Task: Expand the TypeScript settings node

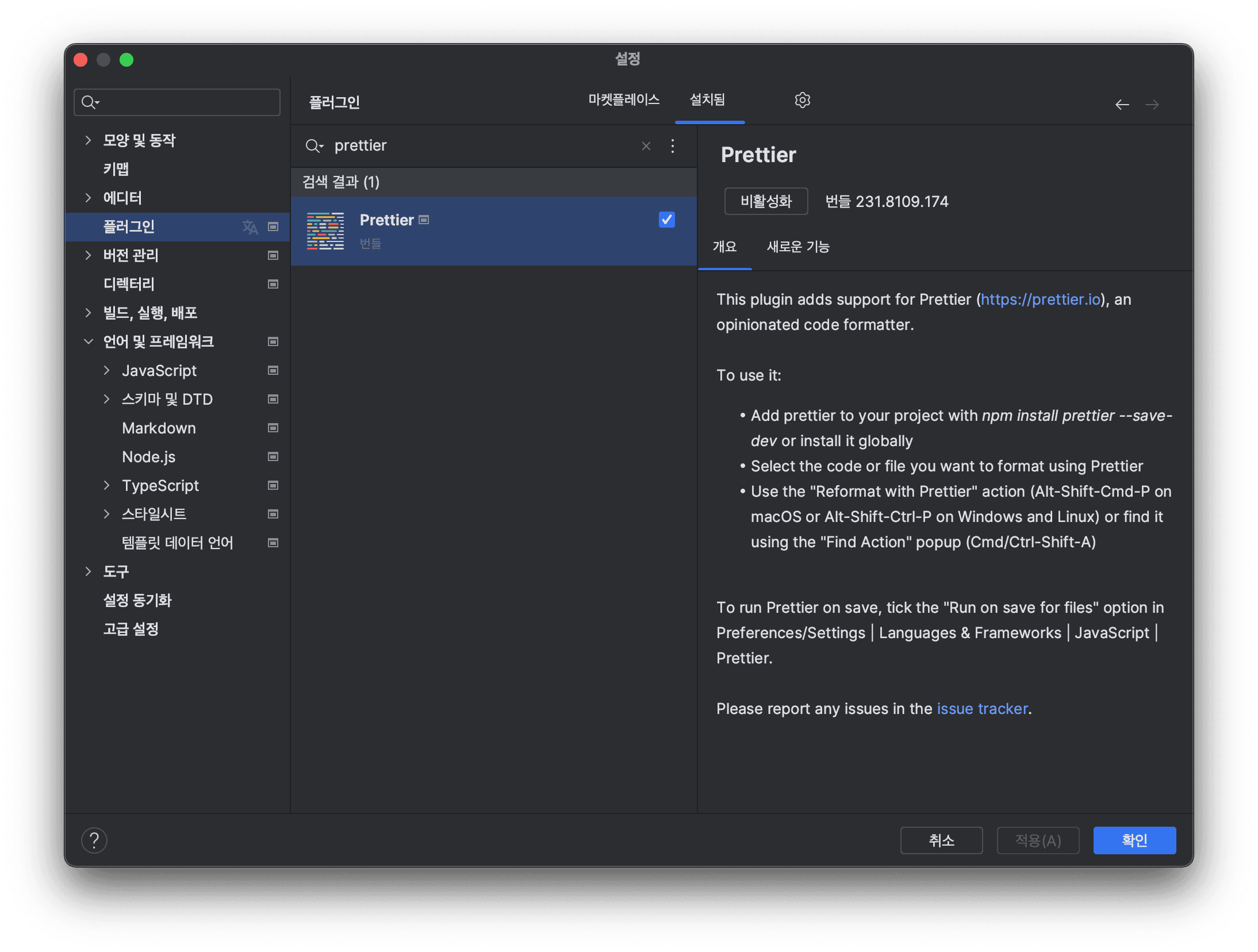Action: pyautogui.click(x=107, y=485)
